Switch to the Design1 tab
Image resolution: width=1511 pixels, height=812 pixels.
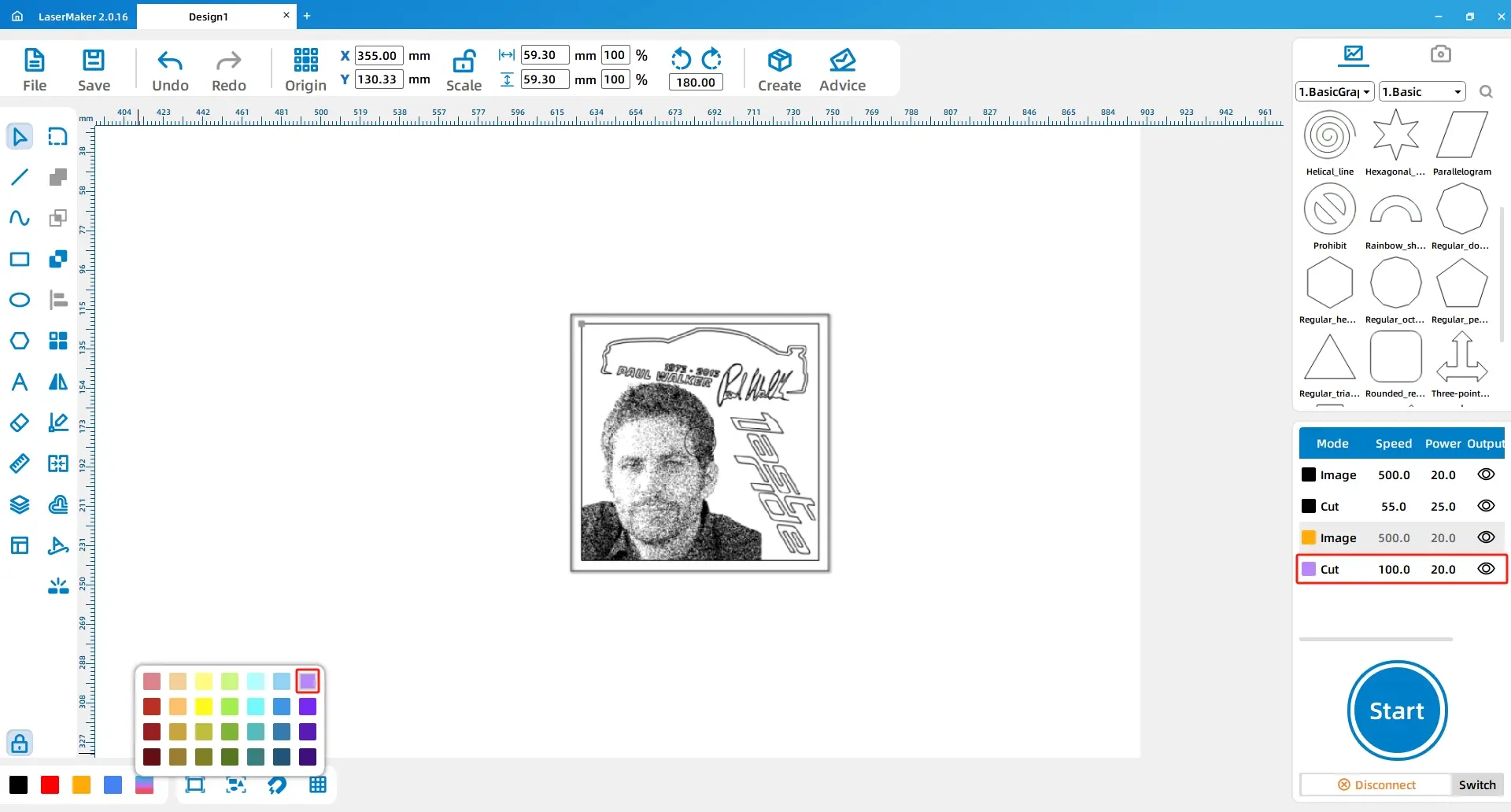click(208, 17)
